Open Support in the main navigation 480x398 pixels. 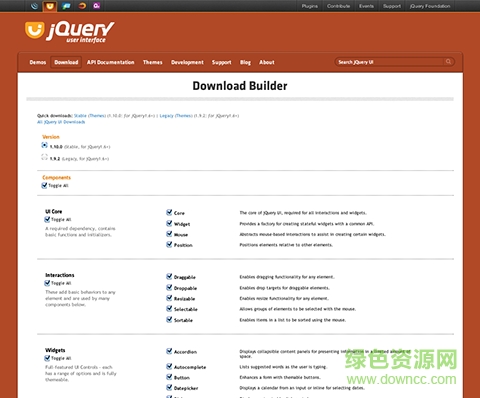(222, 62)
